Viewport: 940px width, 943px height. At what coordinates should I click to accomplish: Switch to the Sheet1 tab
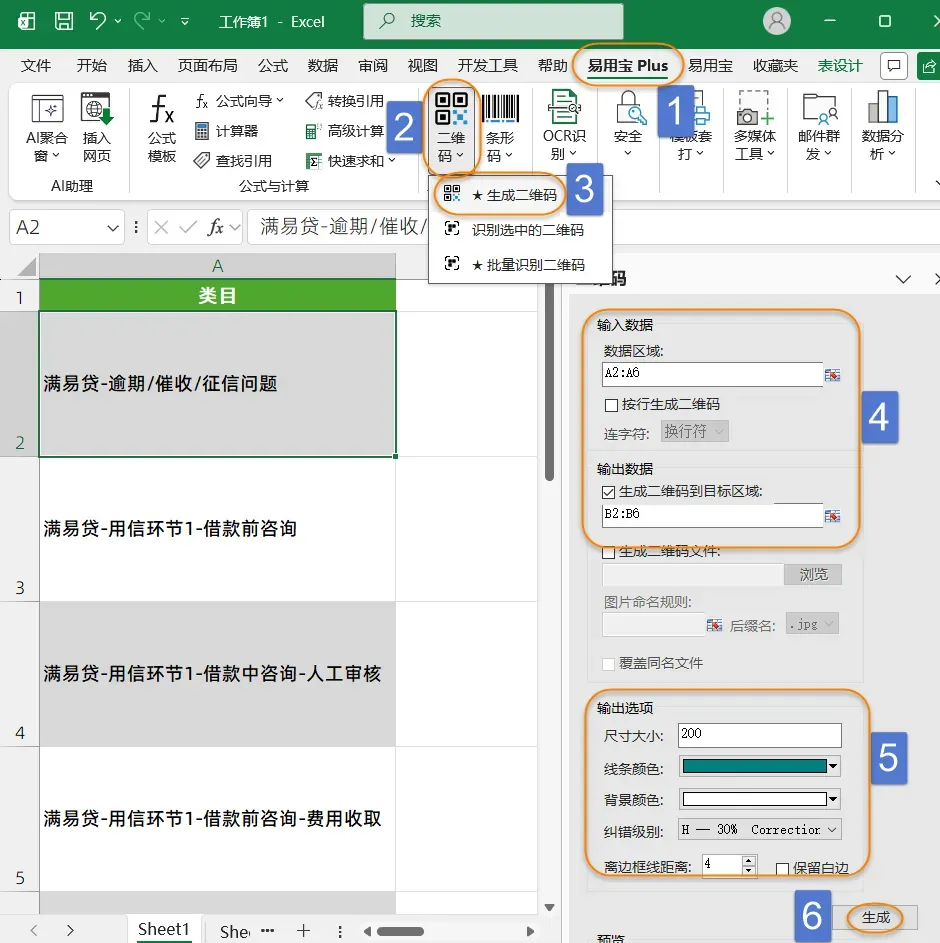click(x=164, y=929)
